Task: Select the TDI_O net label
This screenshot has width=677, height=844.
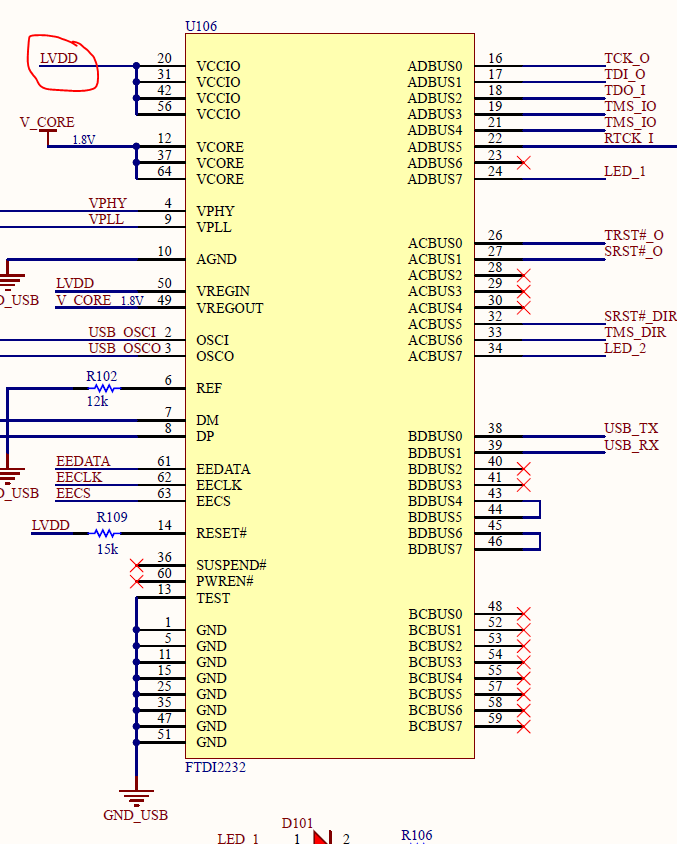Action: click(x=625, y=74)
